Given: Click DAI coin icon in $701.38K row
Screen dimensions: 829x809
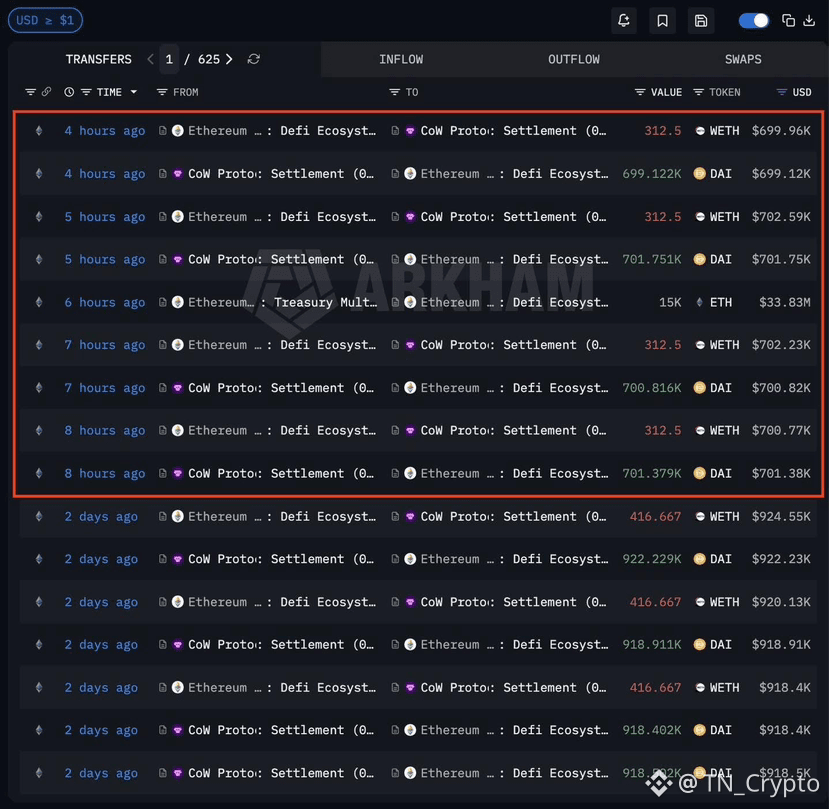Looking at the screenshot, I should 699,473.
